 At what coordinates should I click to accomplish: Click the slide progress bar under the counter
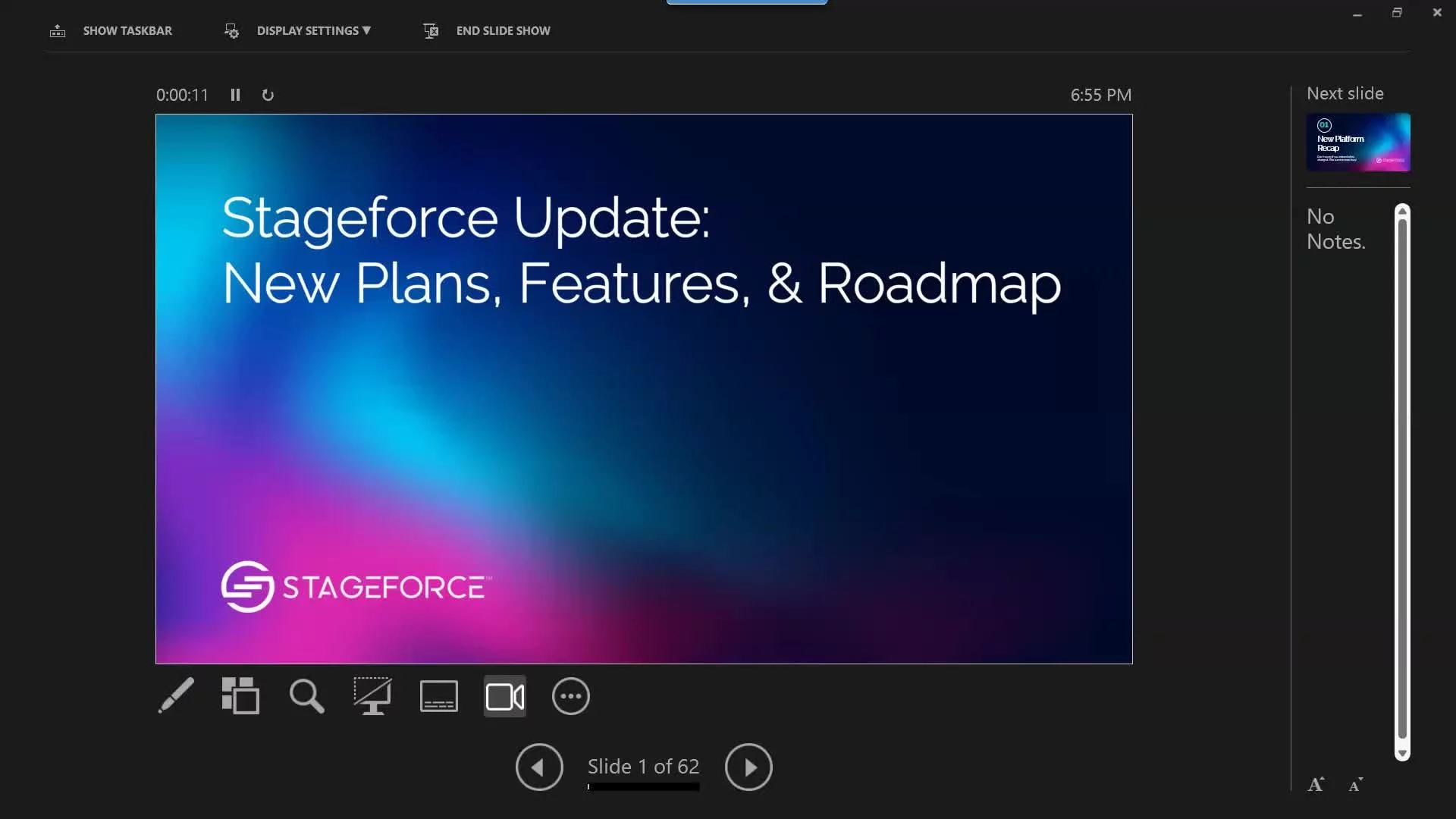coord(643,786)
